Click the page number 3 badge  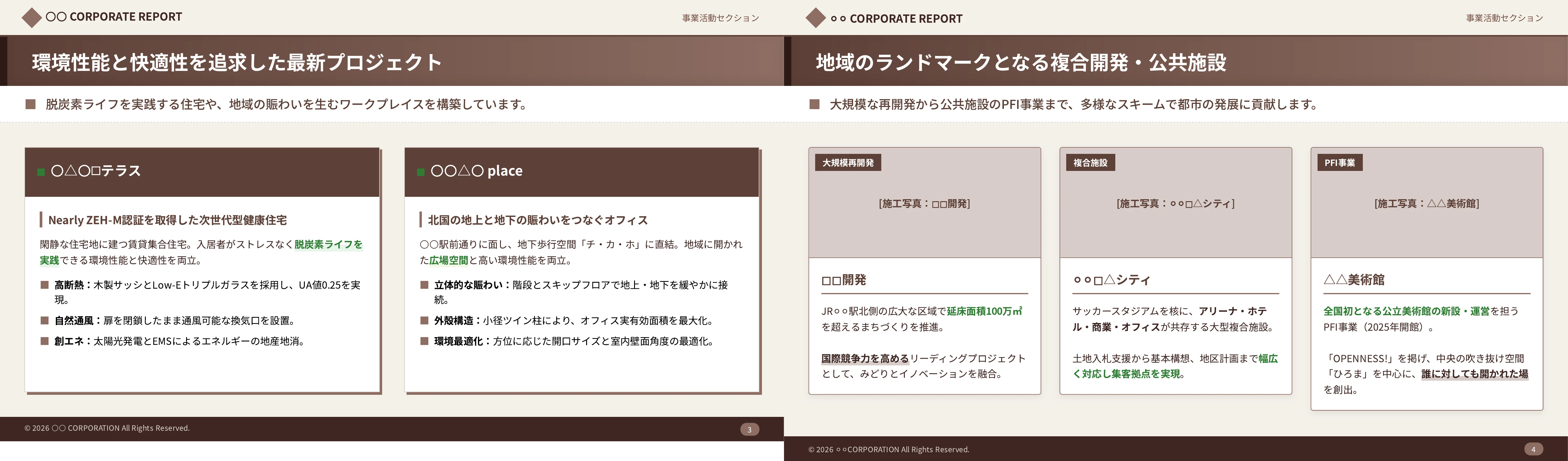point(749,429)
